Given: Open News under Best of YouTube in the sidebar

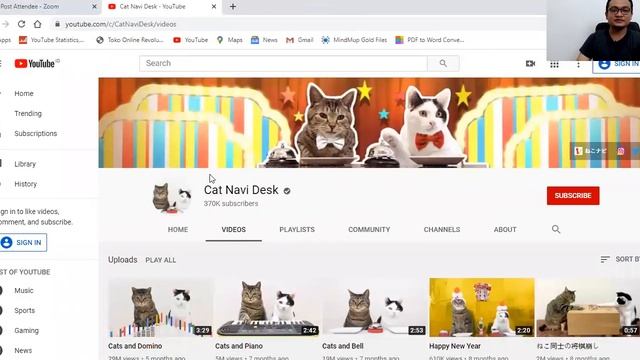Looking at the screenshot, I should (x=23, y=351).
